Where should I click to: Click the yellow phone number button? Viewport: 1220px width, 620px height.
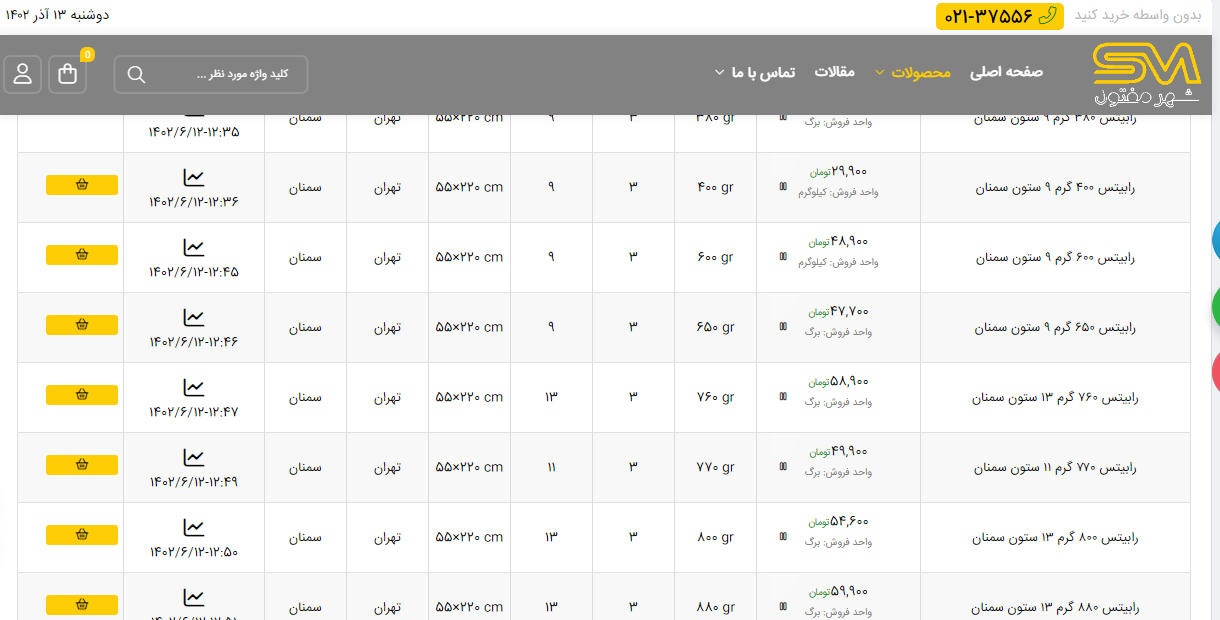(999, 16)
